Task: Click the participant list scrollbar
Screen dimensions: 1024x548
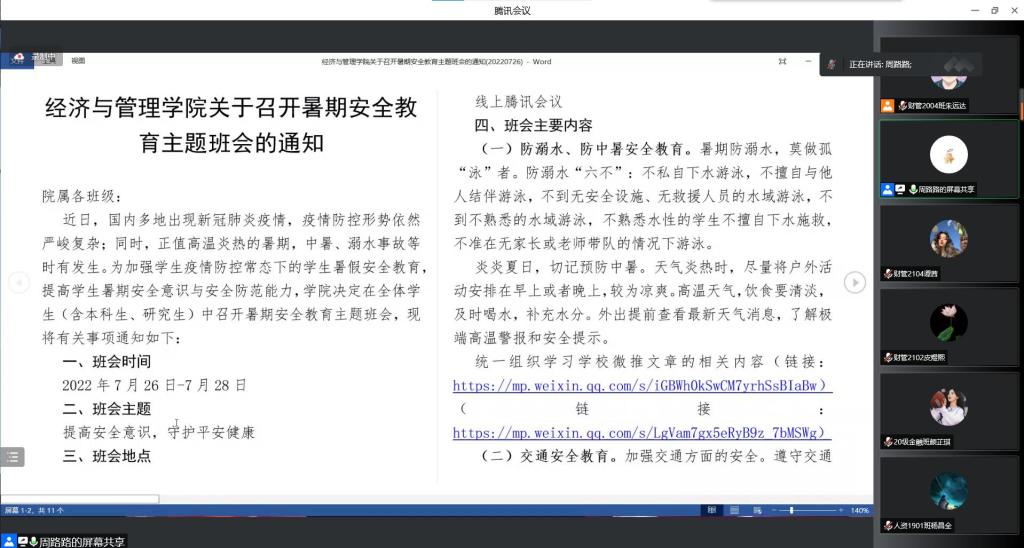Action: [1020, 90]
